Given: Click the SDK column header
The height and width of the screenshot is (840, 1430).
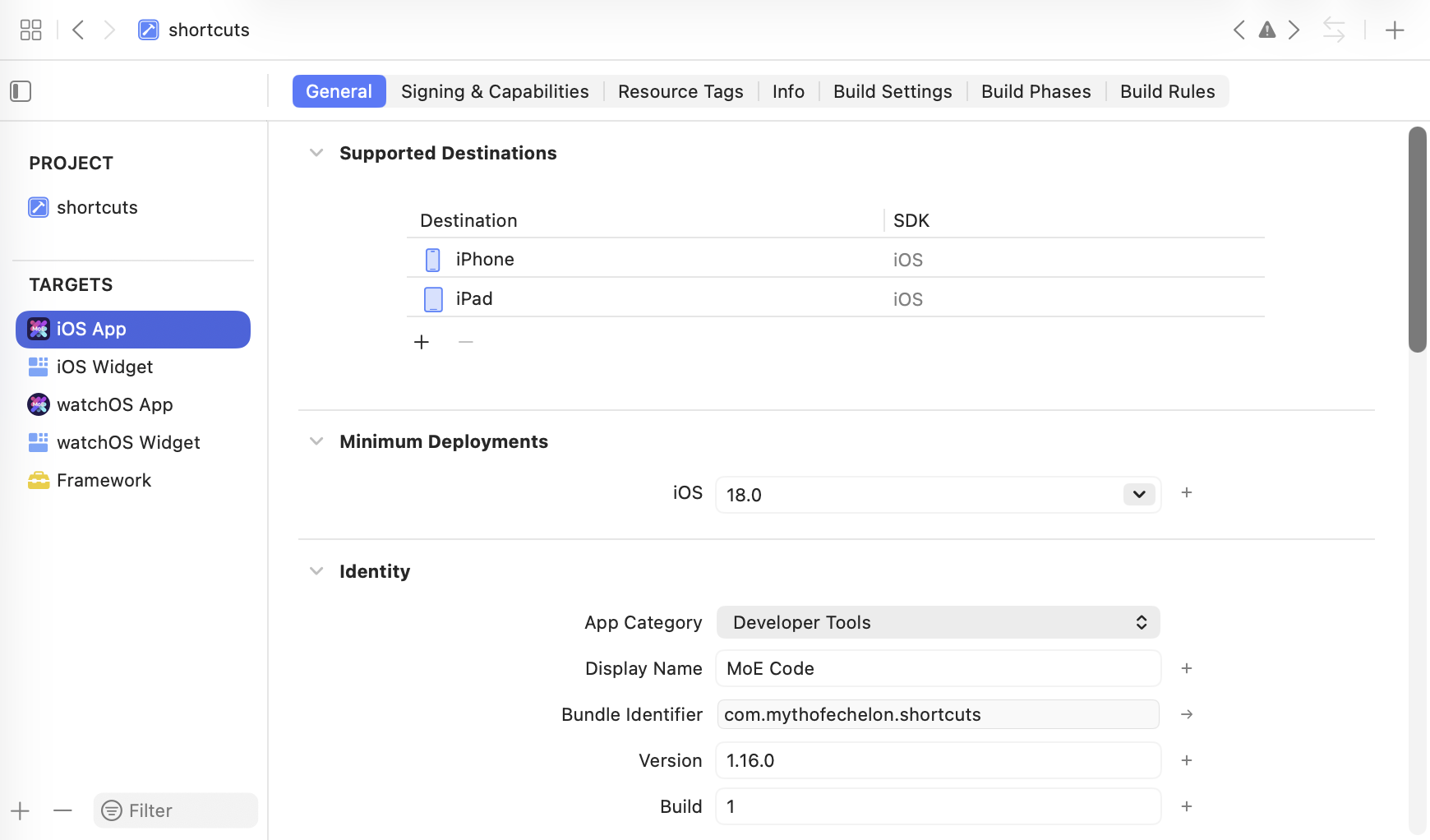Looking at the screenshot, I should (x=911, y=220).
